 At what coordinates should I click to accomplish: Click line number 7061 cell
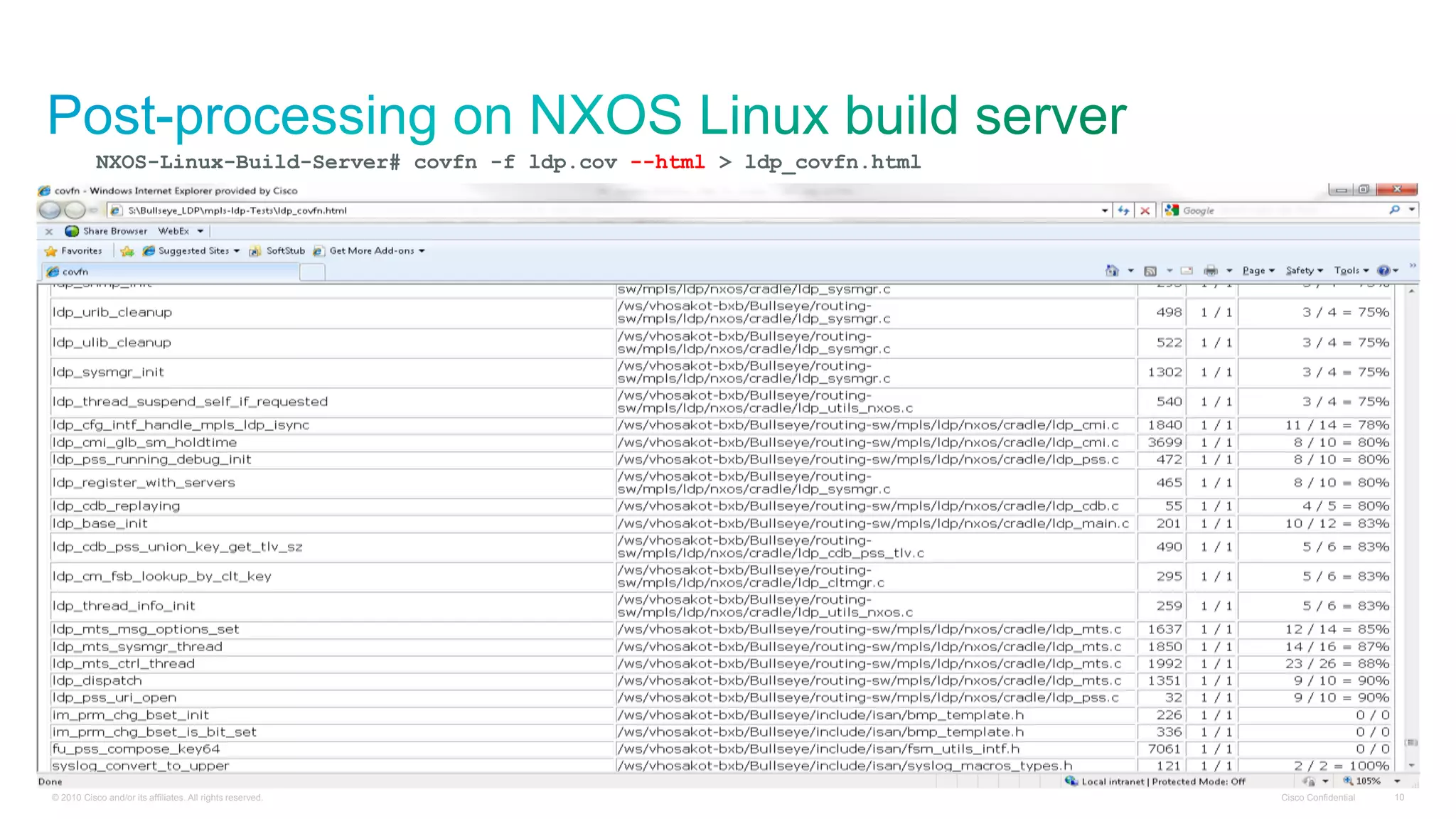click(x=1162, y=749)
